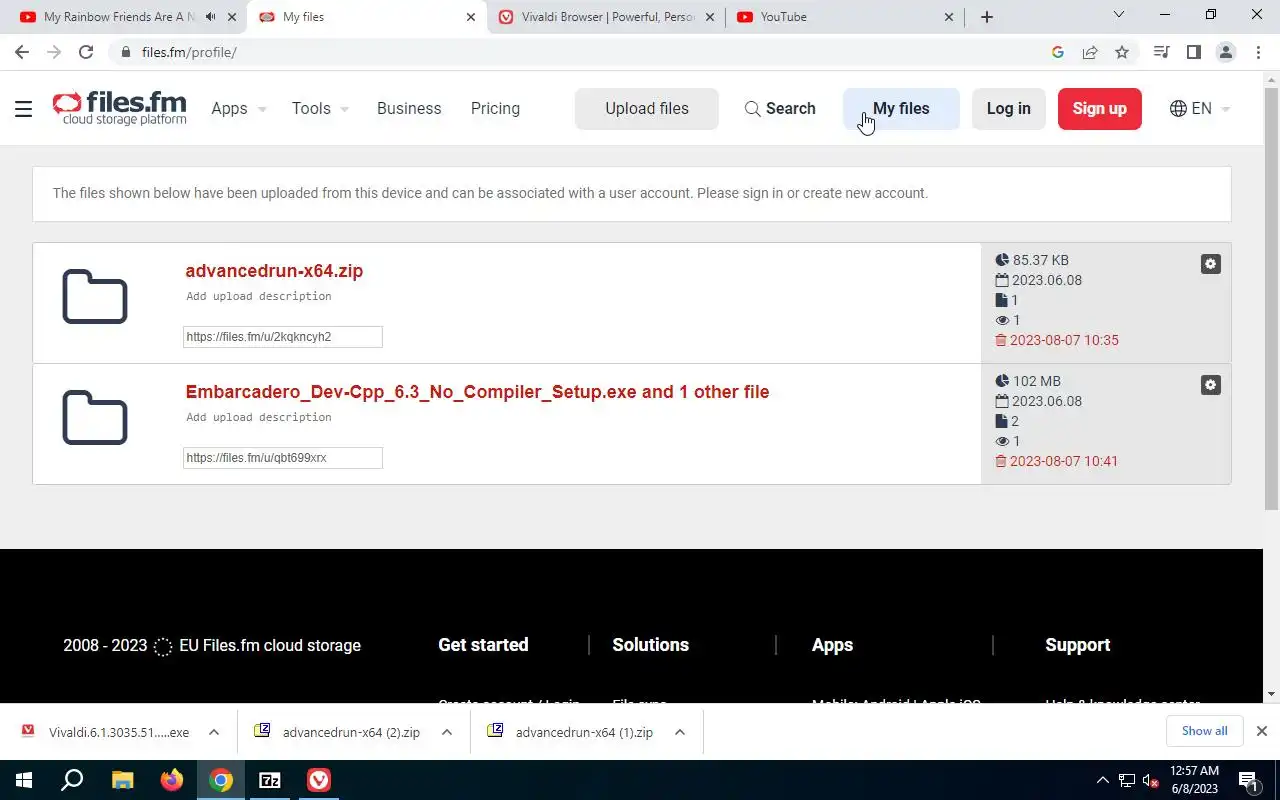This screenshot has height=800, width=1280.
Task: Open Vivaldi from taskbar
Action: tap(319, 780)
